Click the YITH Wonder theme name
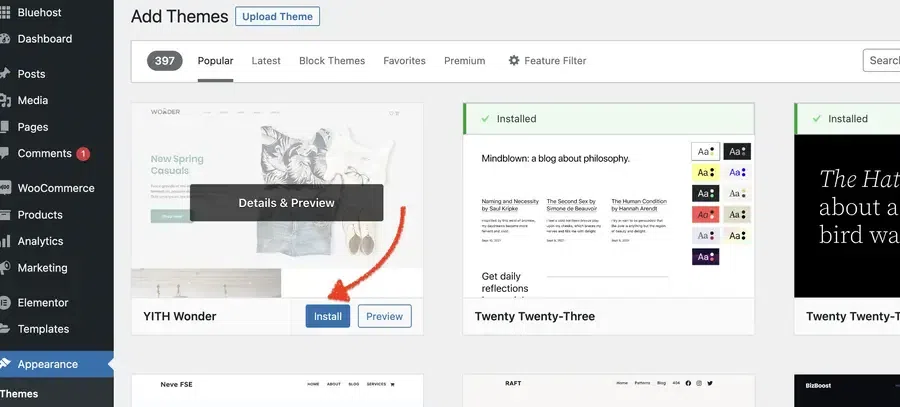Screen dimensions: 900x407 [x=180, y=316]
